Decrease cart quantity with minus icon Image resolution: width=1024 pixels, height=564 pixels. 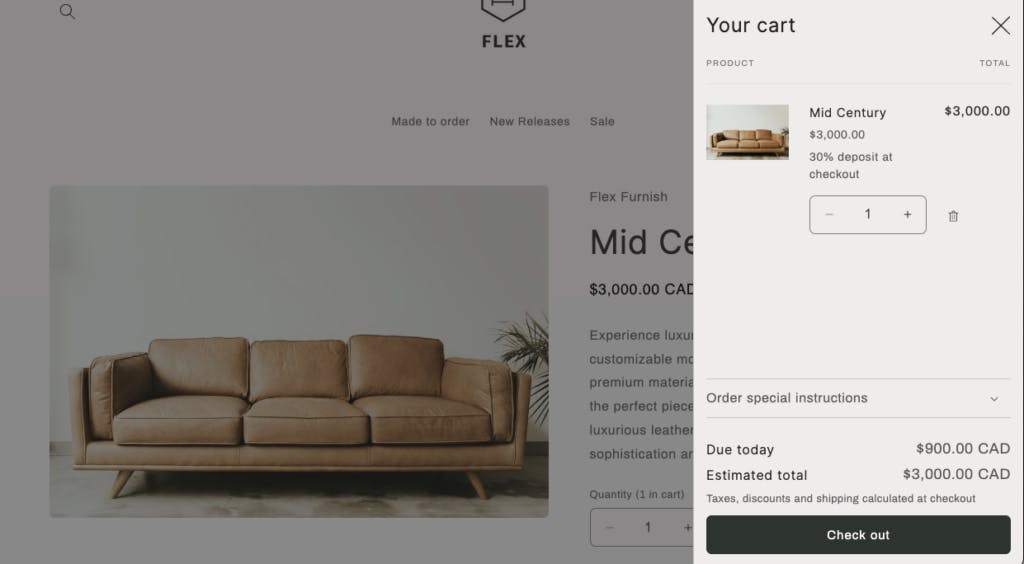829,215
